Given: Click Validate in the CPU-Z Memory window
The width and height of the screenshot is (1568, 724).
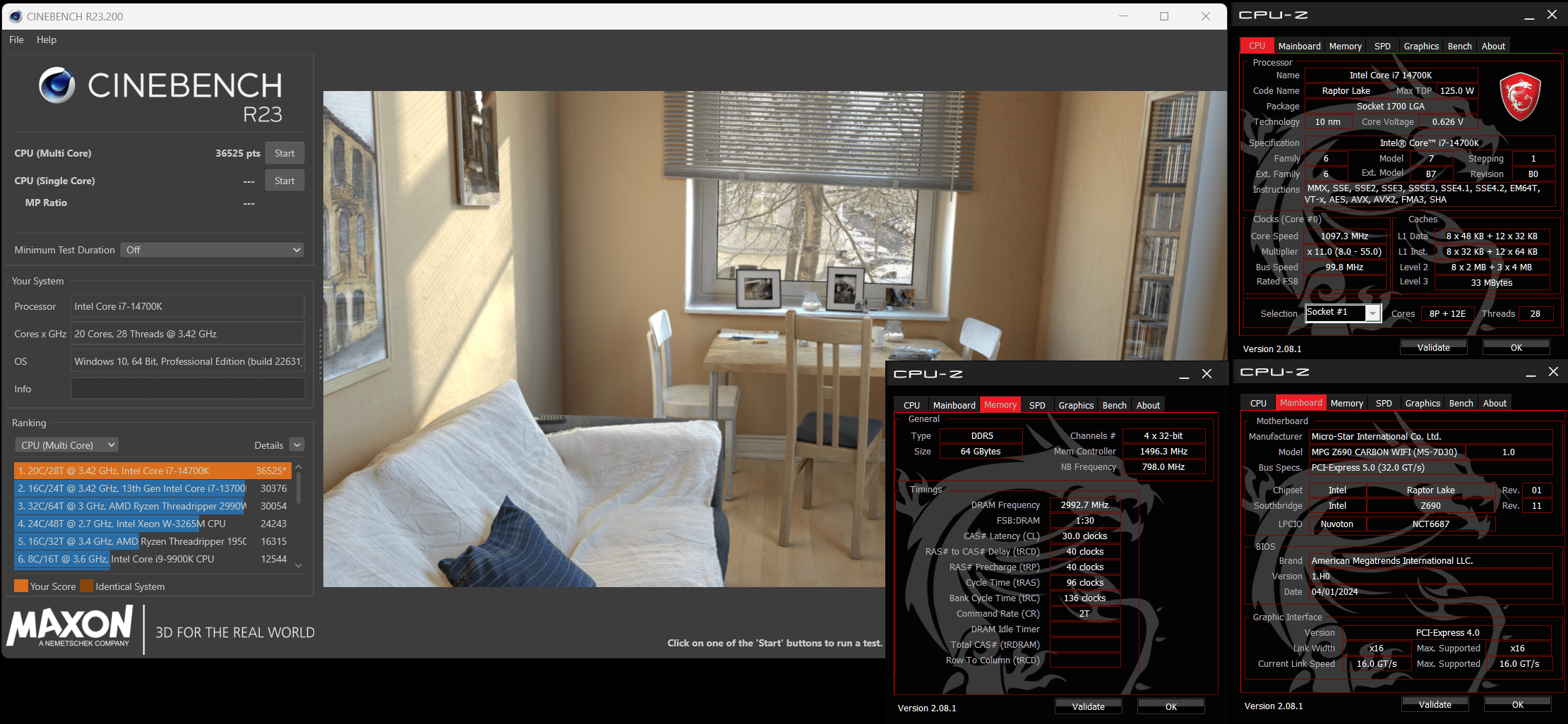Looking at the screenshot, I should pyautogui.click(x=1088, y=706).
